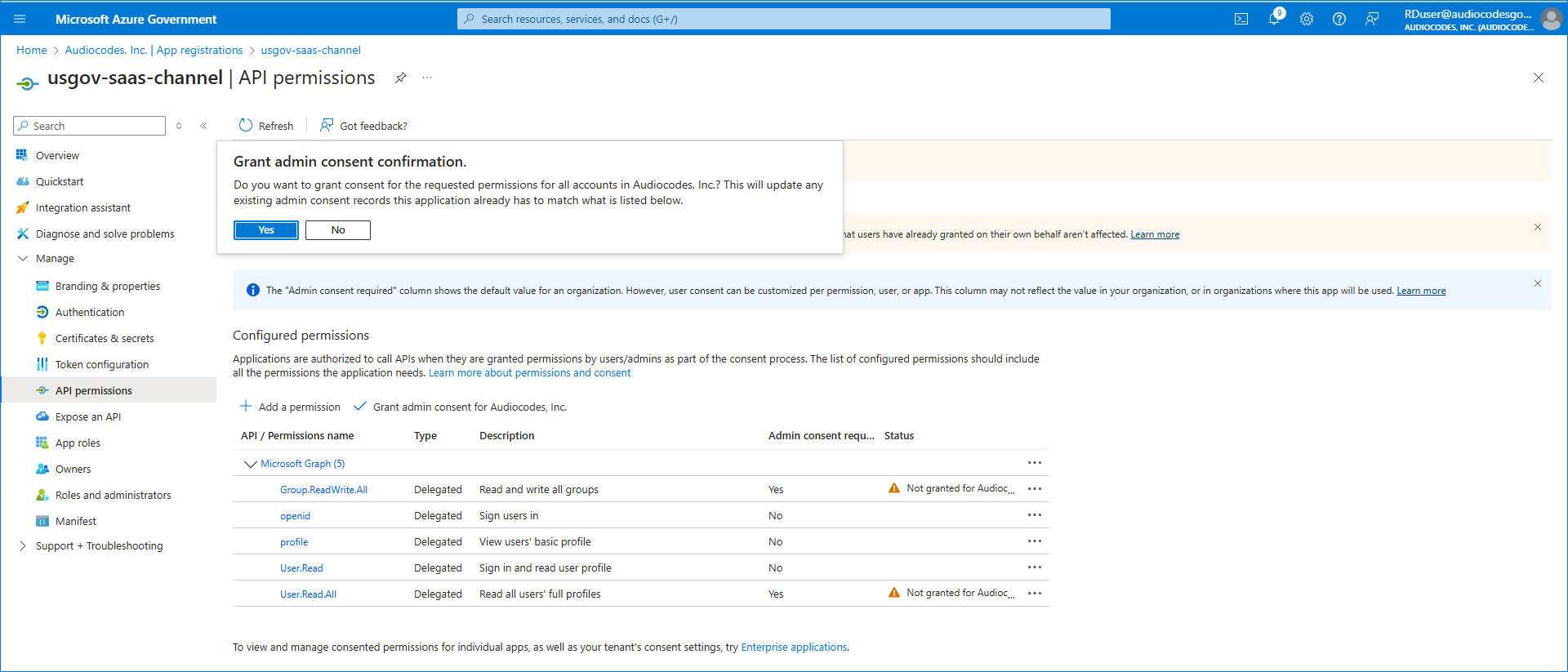Image resolution: width=1568 pixels, height=672 pixels.
Task: Click Add a permission
Action: [290, 407]
